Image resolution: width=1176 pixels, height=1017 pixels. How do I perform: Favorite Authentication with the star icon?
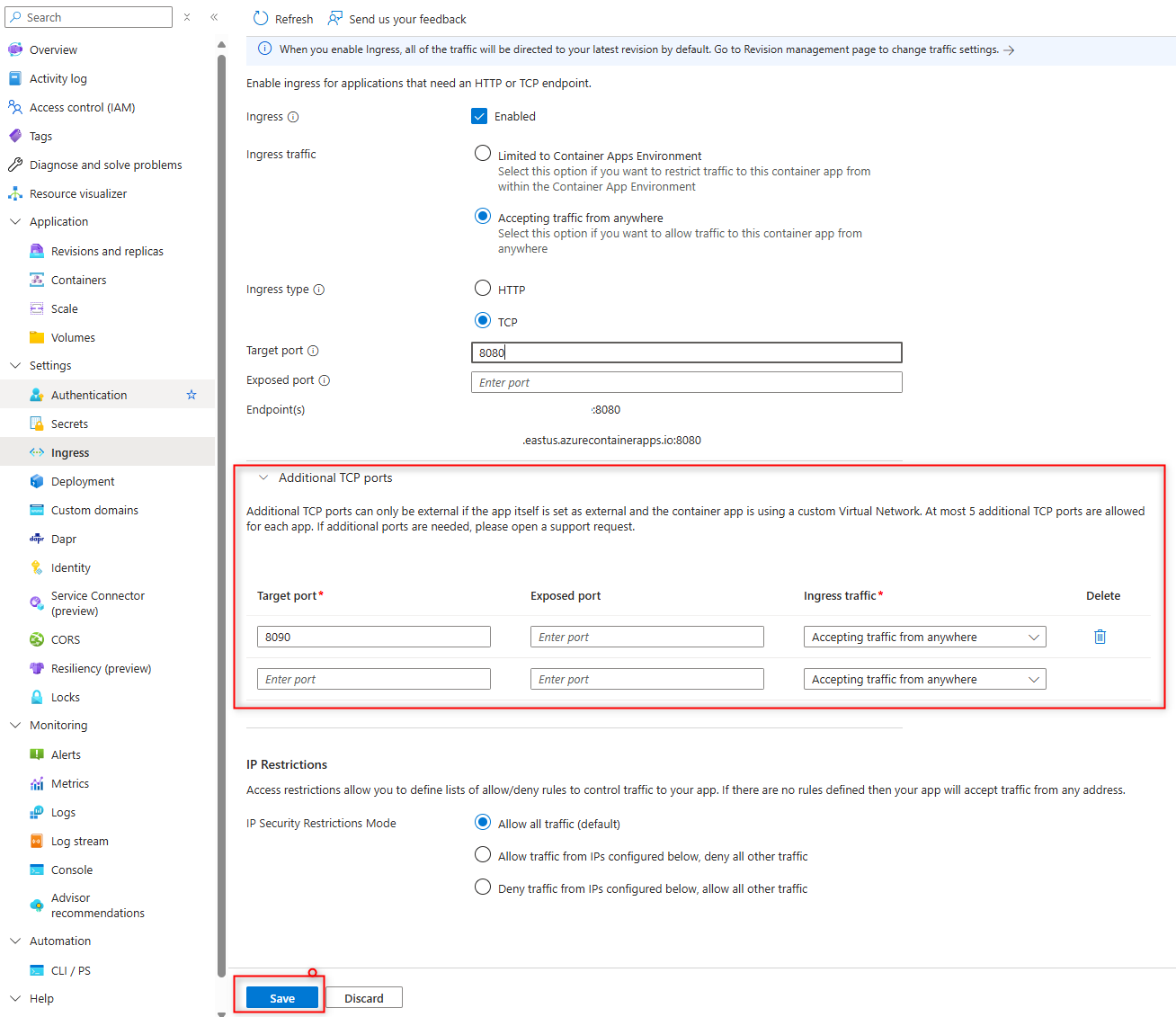tap(192, 395)
